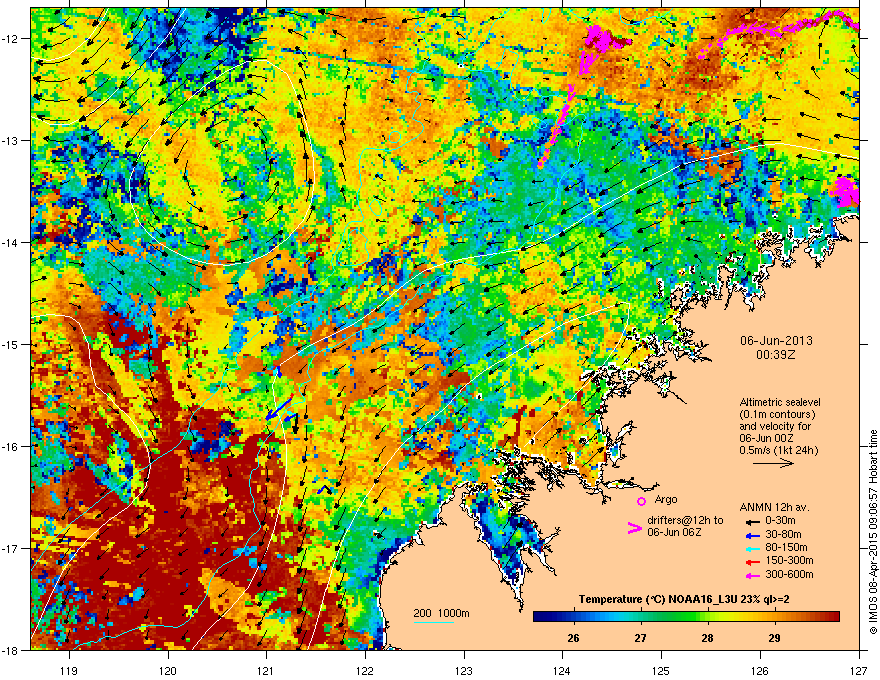
Task: Click longitude axis label 125
Action: 661,670
